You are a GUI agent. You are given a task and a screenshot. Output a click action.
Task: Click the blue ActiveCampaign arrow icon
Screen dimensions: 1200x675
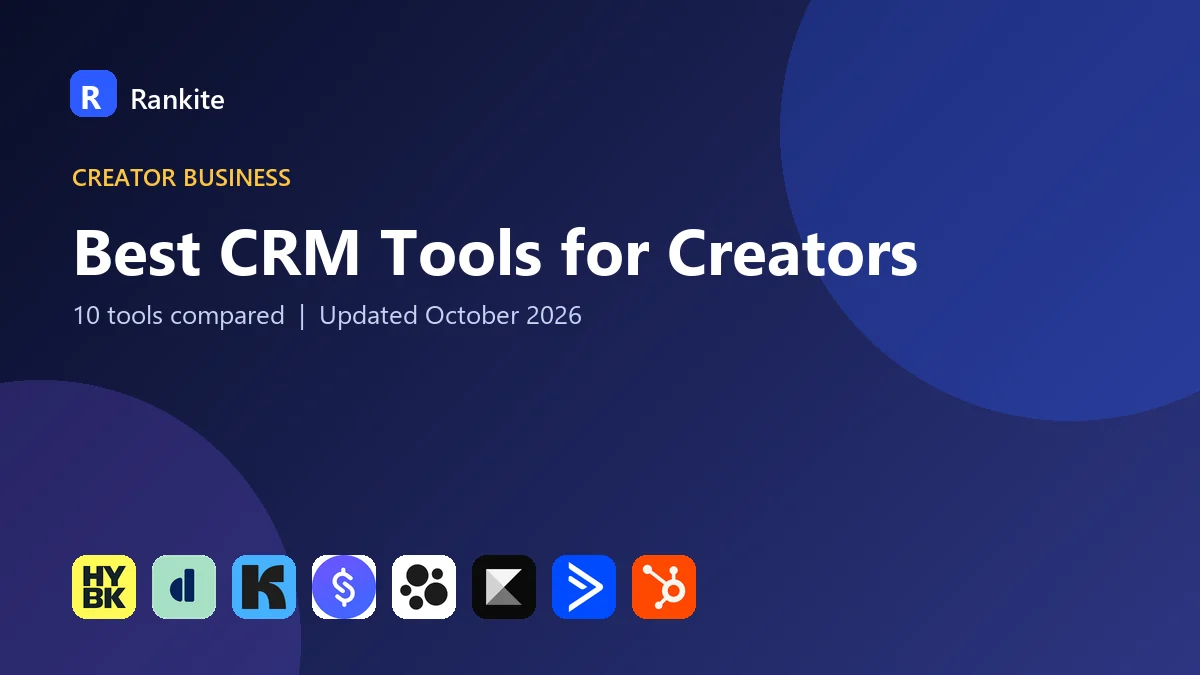[584, 587]
